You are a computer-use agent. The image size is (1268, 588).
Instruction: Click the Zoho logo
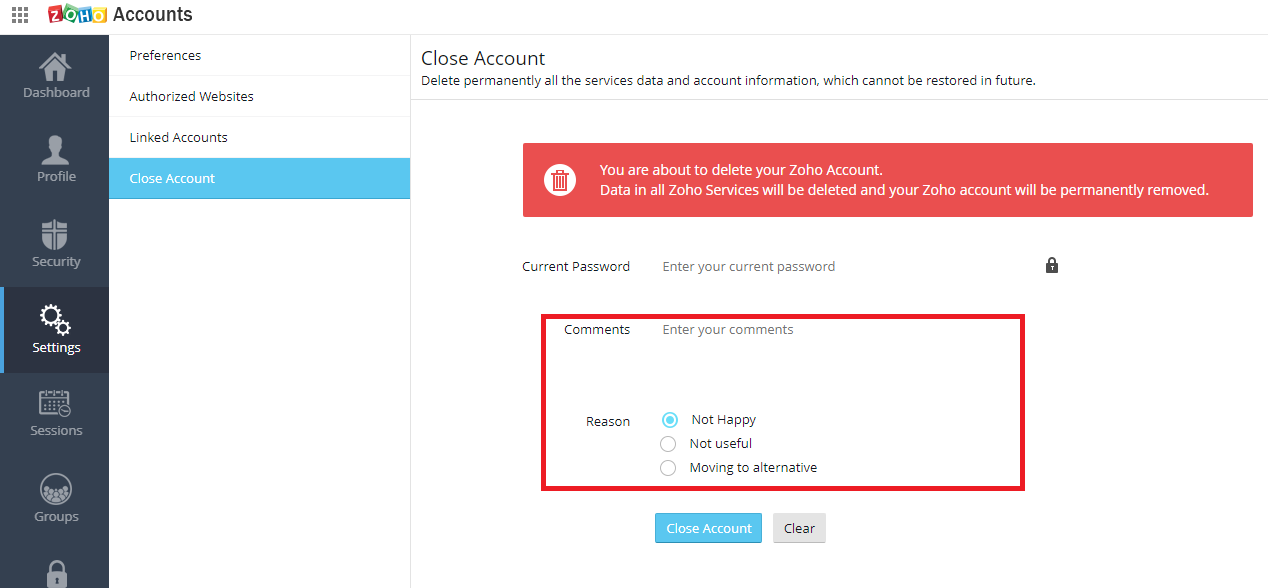tap(77, 15)
